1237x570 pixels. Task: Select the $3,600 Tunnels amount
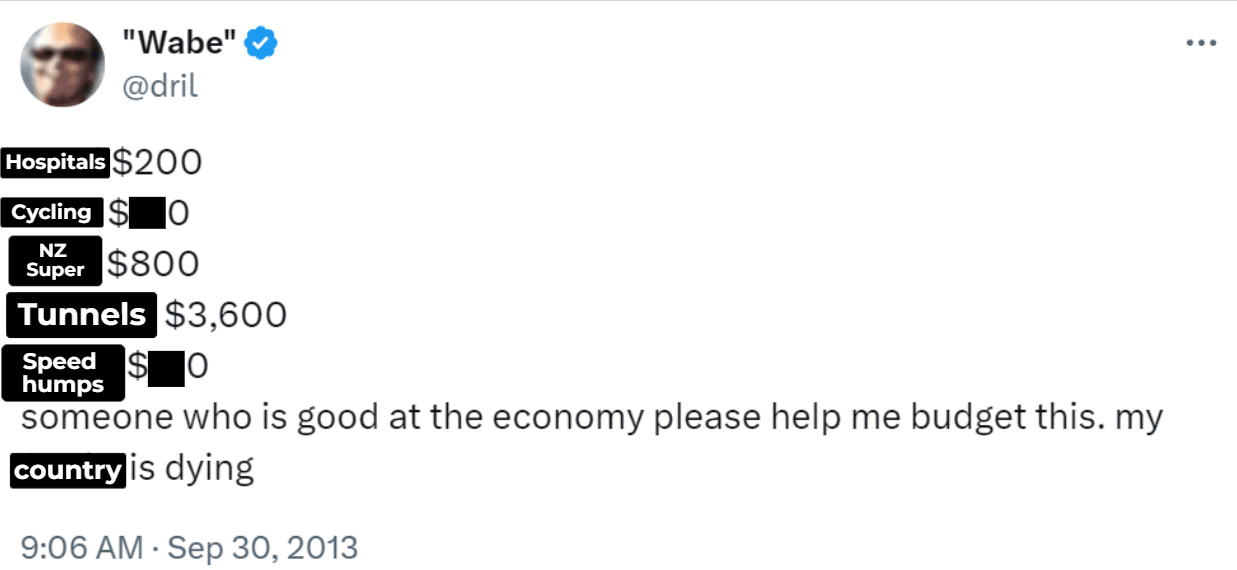[x=226, y=315]
